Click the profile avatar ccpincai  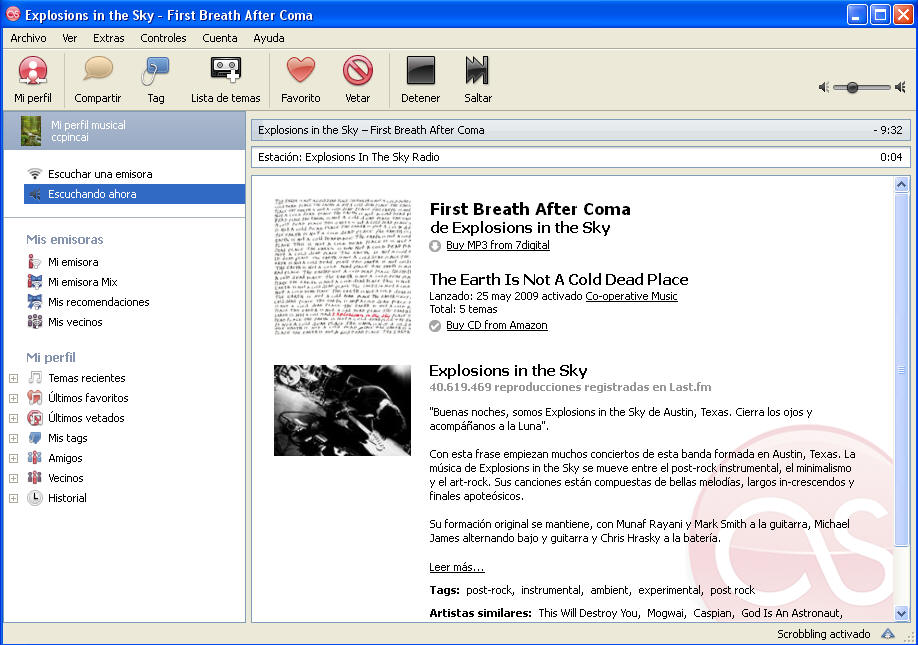click(x=31, y=131)
